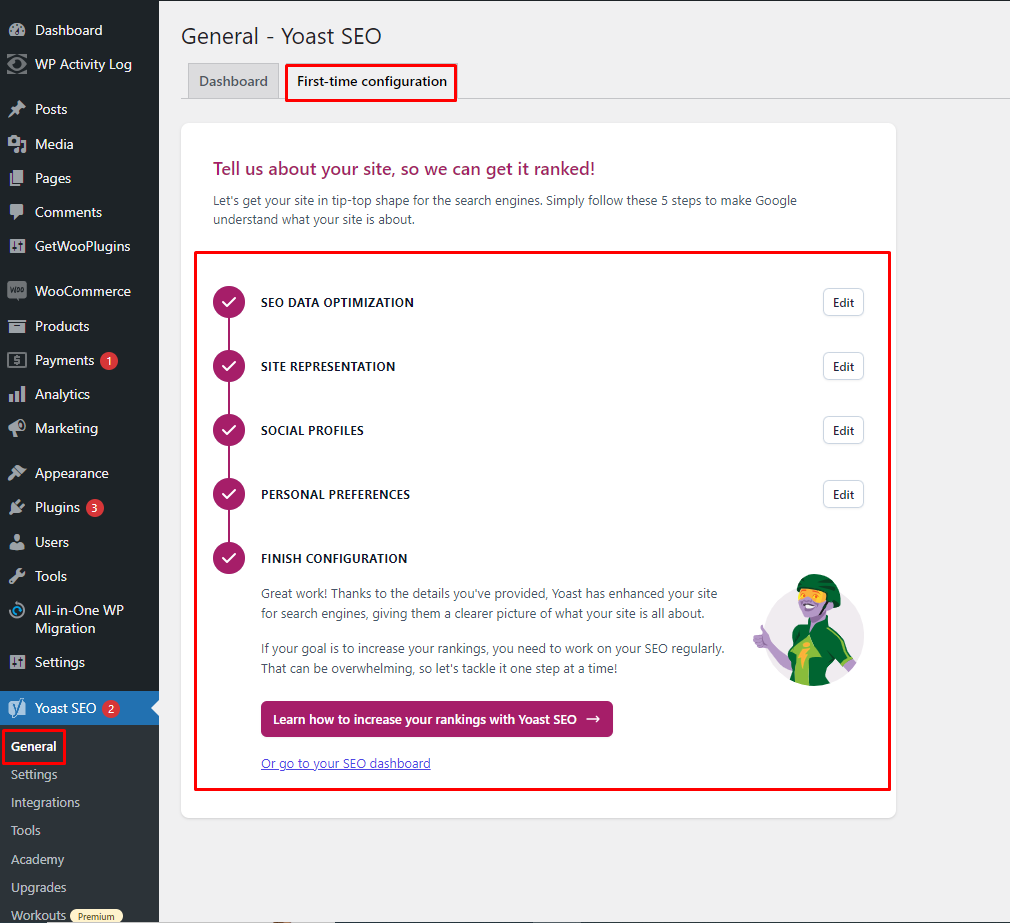
Task: Click the Posts pin icon in sidebar
Action: pos(17,109)
